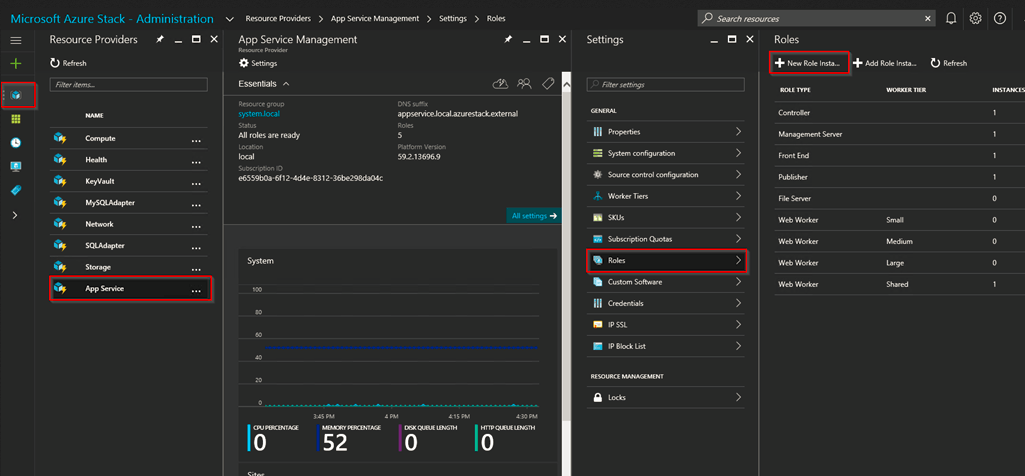The height and width of the screenshot is (476, 1025).
Task: Click the Filter items field
Action: tap(129, 85)
